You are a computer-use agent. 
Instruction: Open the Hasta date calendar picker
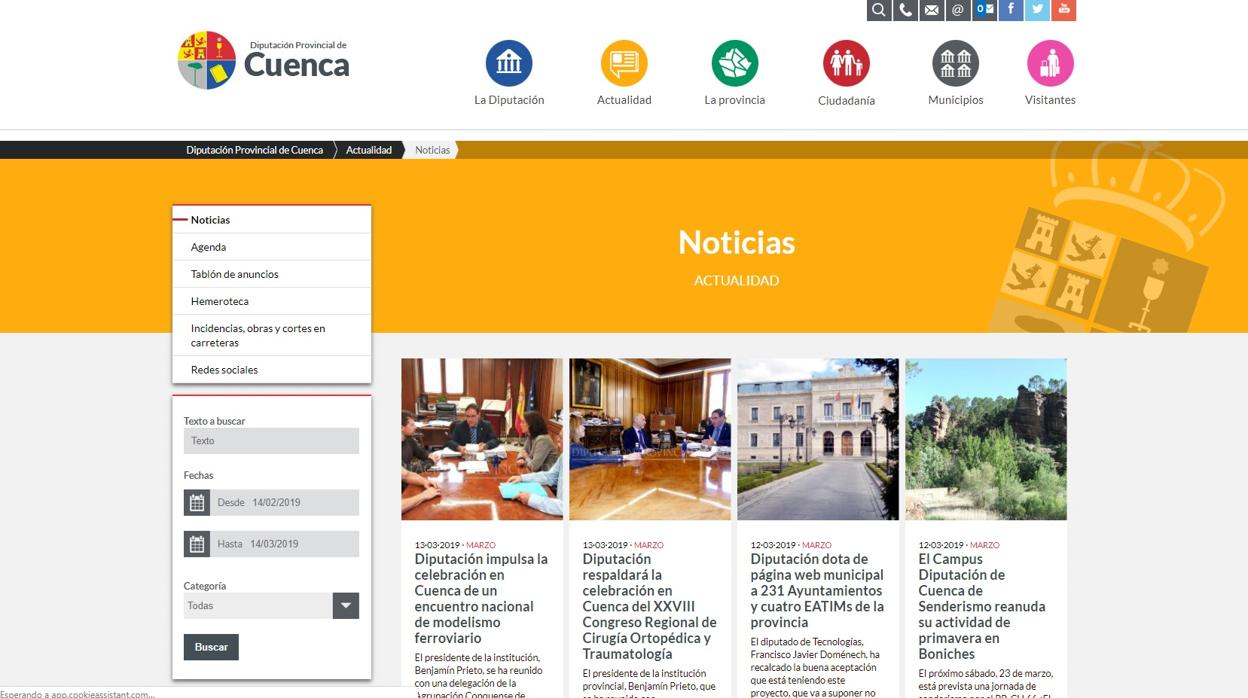(197, 544)
